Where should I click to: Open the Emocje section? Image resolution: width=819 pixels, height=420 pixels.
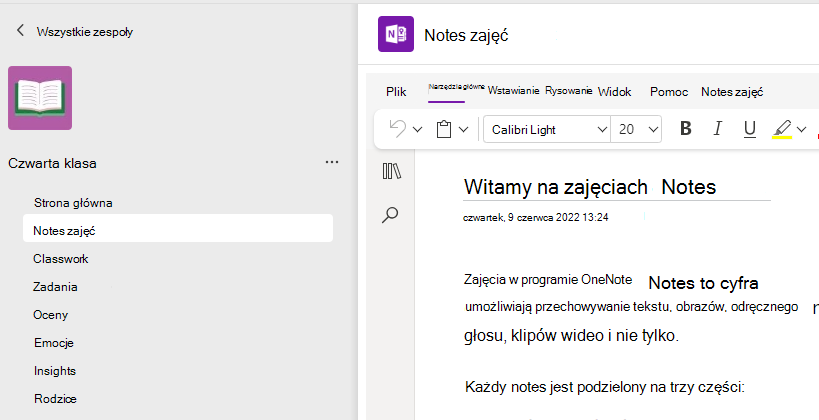(x=54, y=343)
